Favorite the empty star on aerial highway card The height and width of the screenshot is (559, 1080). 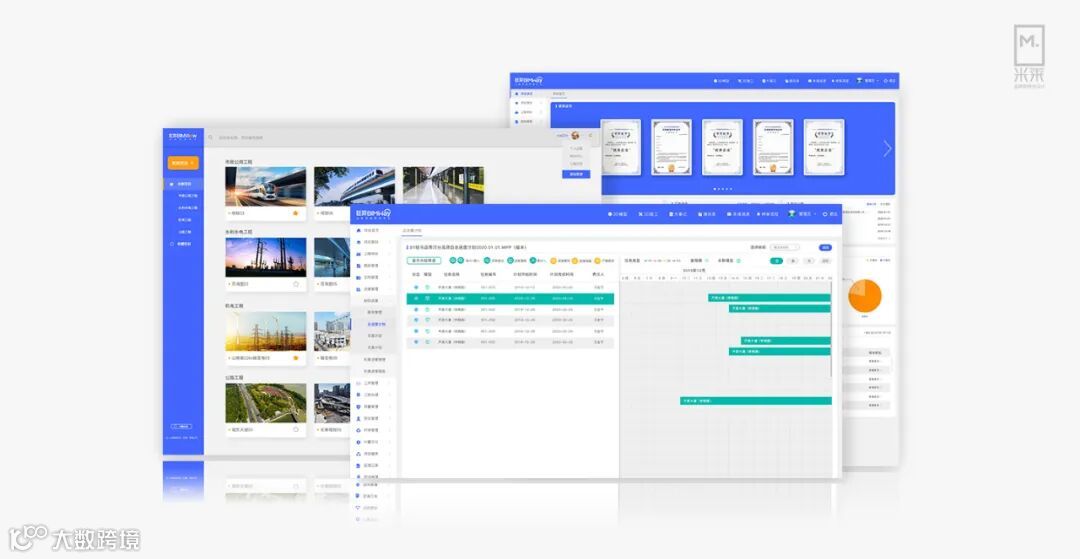[x=296, y=429]
